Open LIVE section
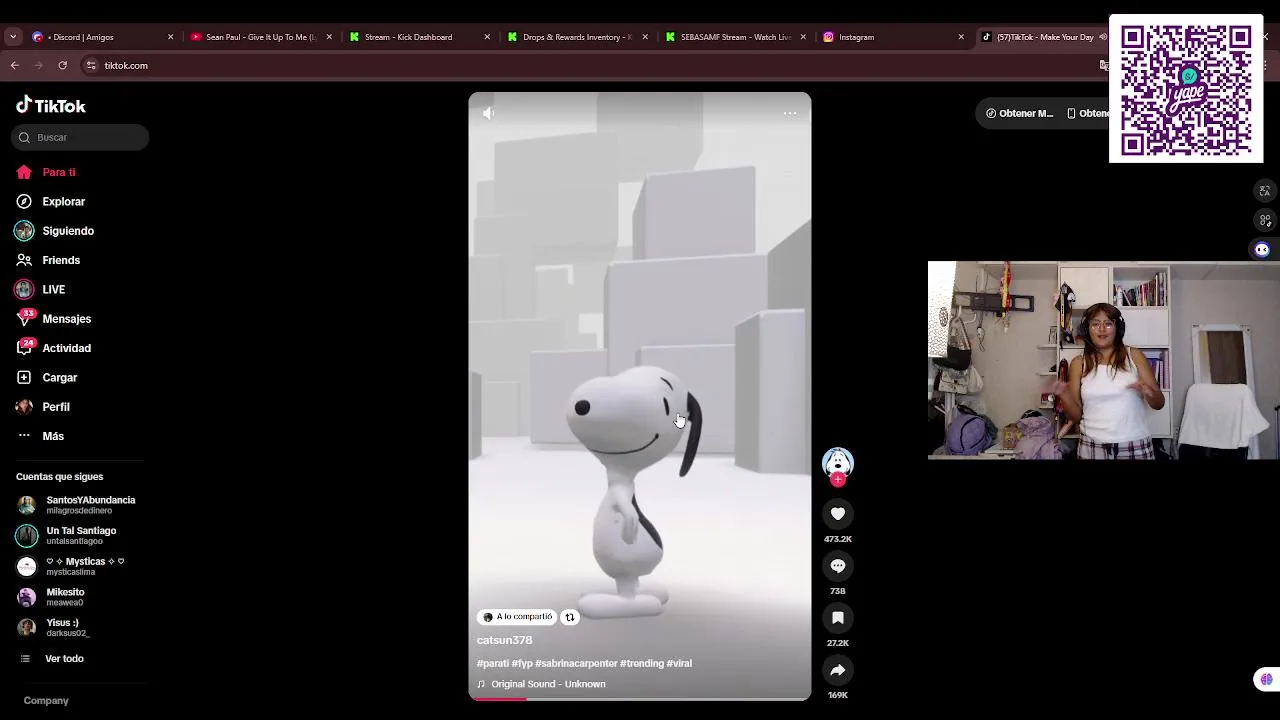 pyautogui.click(x=53, y=289)
